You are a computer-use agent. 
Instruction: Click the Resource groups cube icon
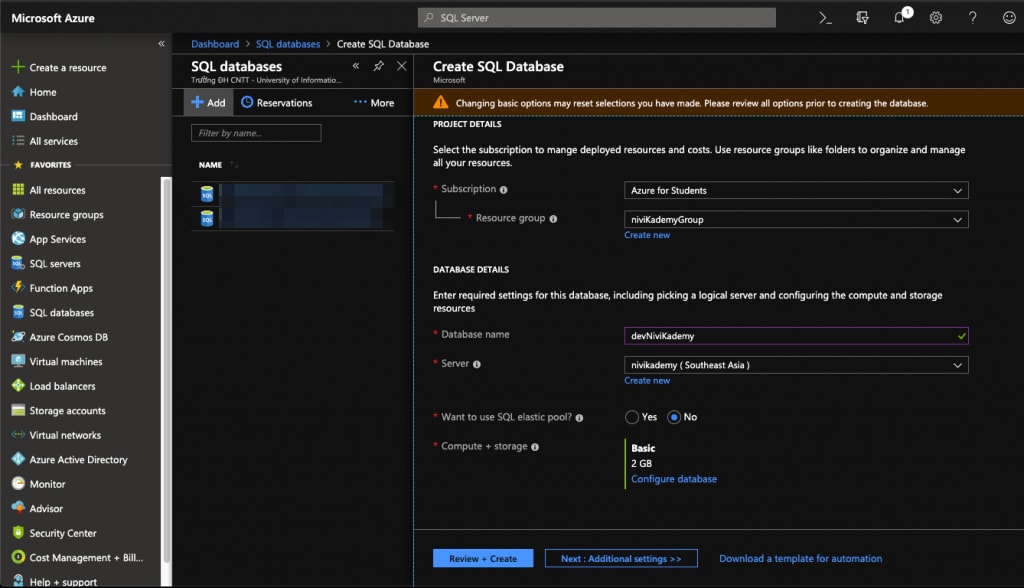pyautogui.click(x=18, y=214)
